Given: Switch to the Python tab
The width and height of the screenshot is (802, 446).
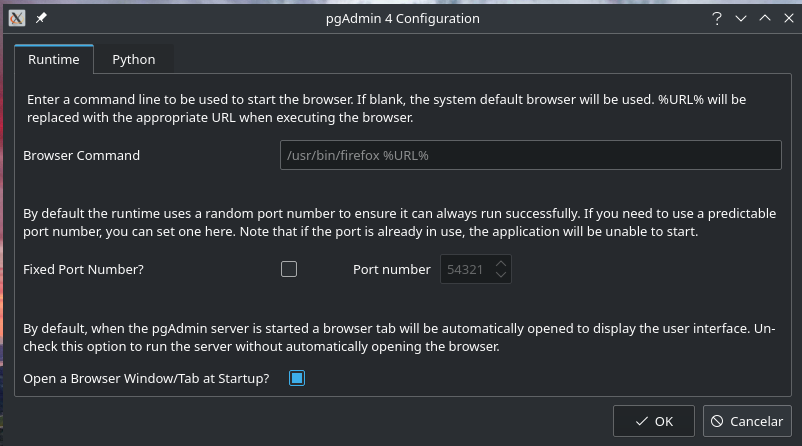Looking at the screenshot, I should 133,59.
